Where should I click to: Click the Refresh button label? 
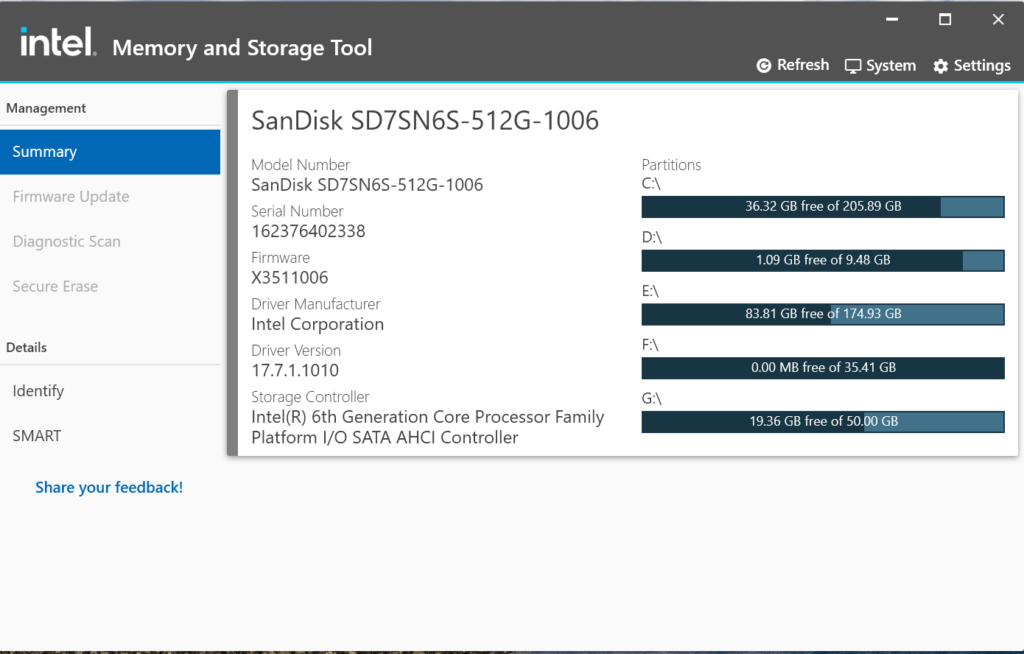click(x=803, y=65)
